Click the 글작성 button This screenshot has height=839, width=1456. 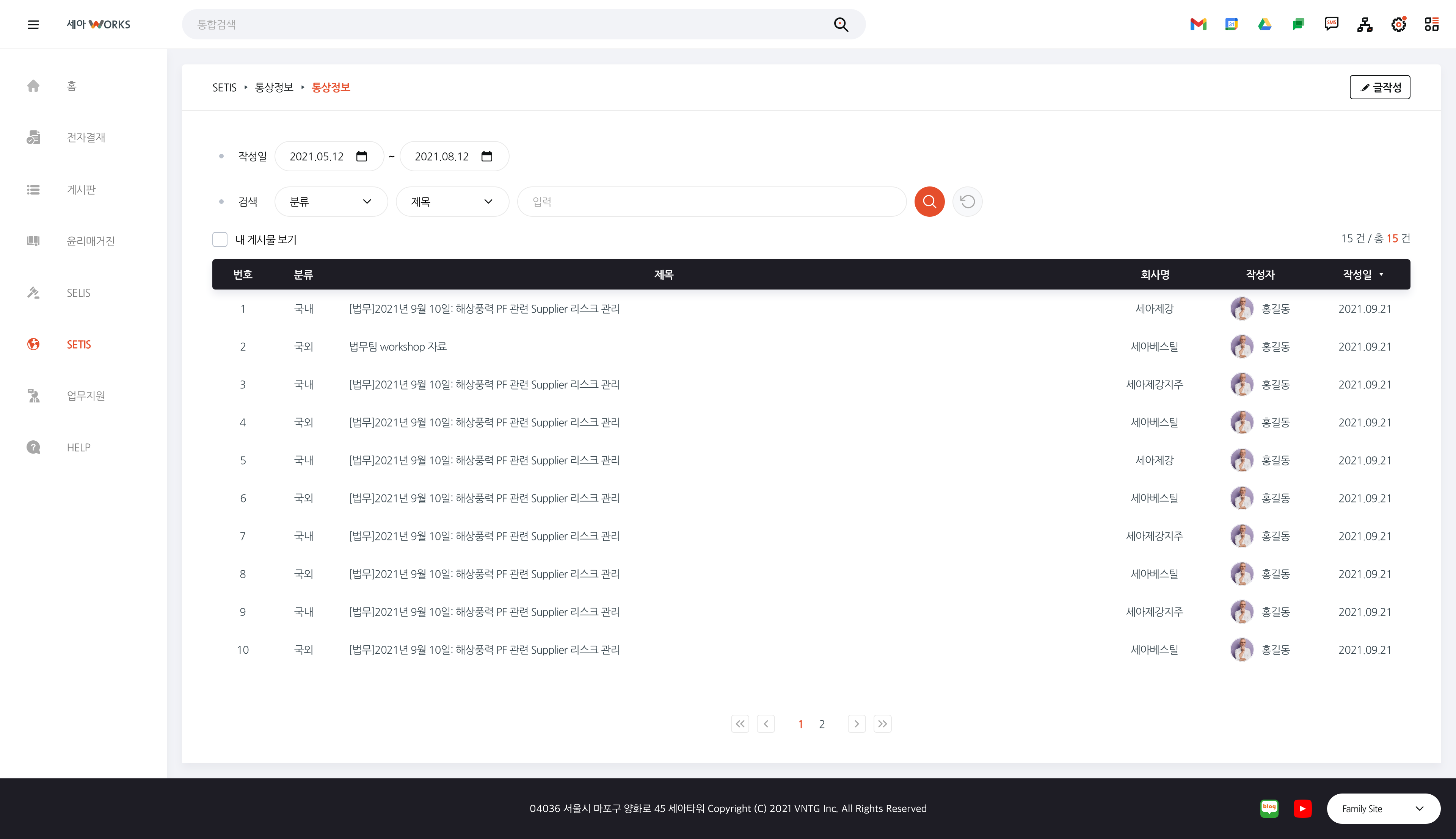pyautogui.click(x=1379, y=87)
